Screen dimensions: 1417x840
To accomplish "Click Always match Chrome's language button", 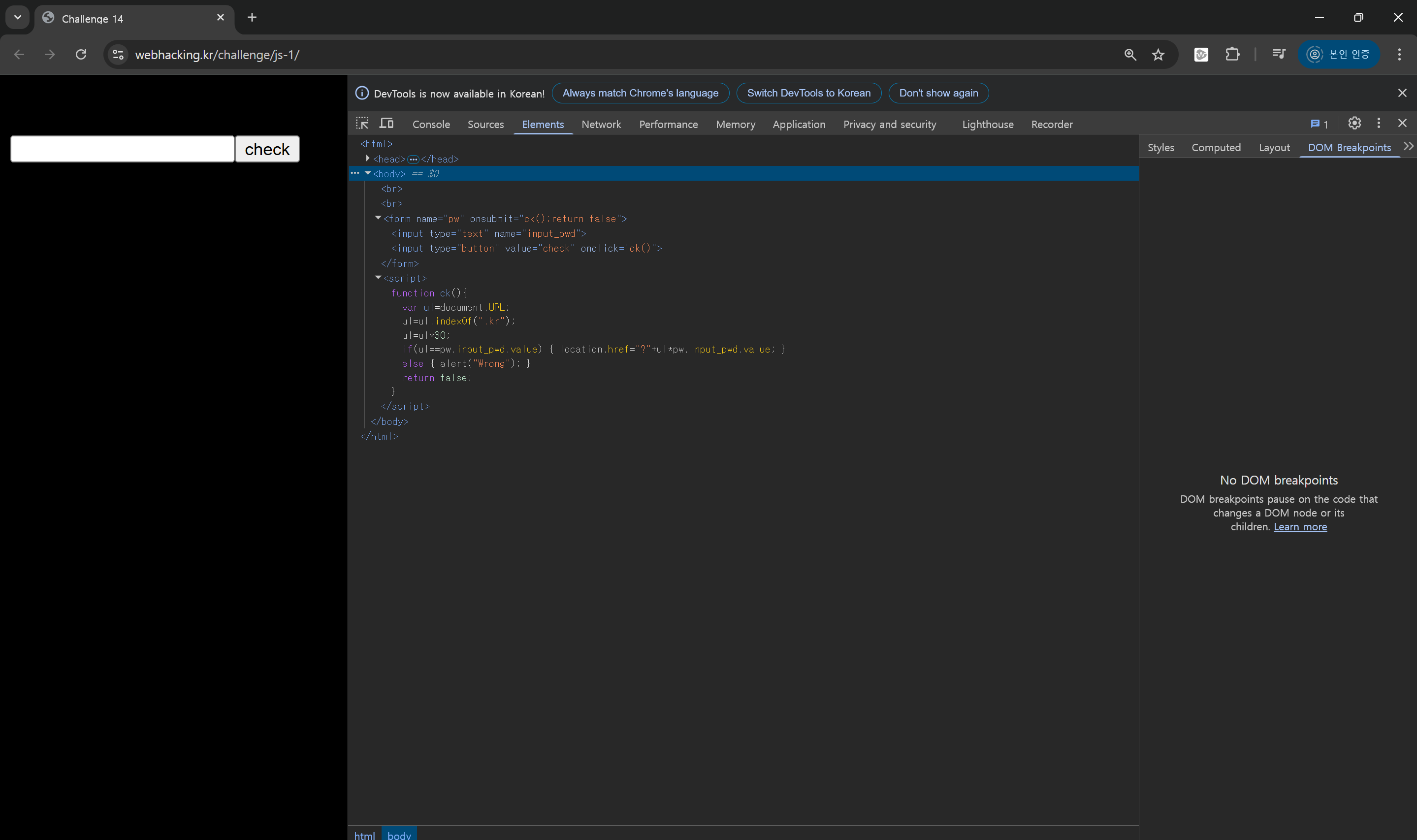I will point(640,93).
